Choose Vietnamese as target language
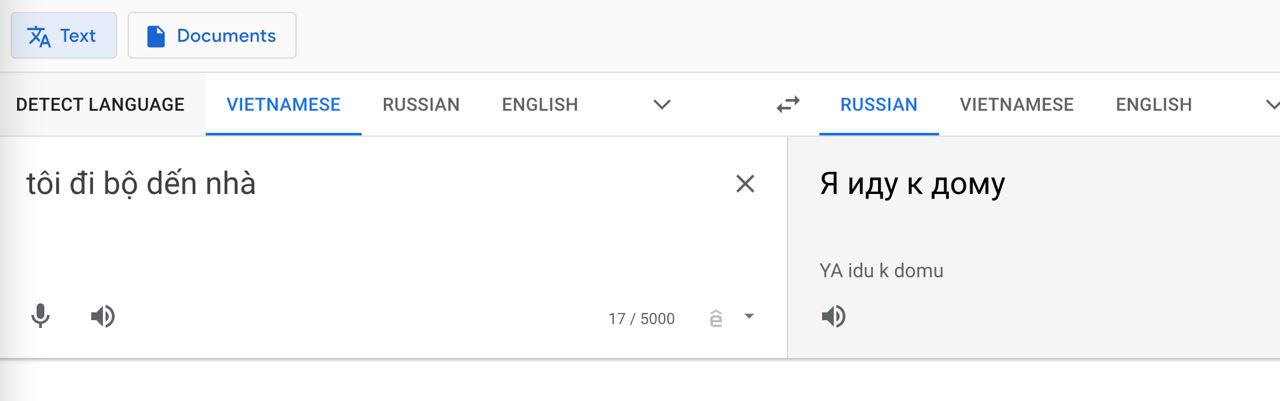Image resolution: width=1280 pixels, height=401 pixels. point(1017,104)
